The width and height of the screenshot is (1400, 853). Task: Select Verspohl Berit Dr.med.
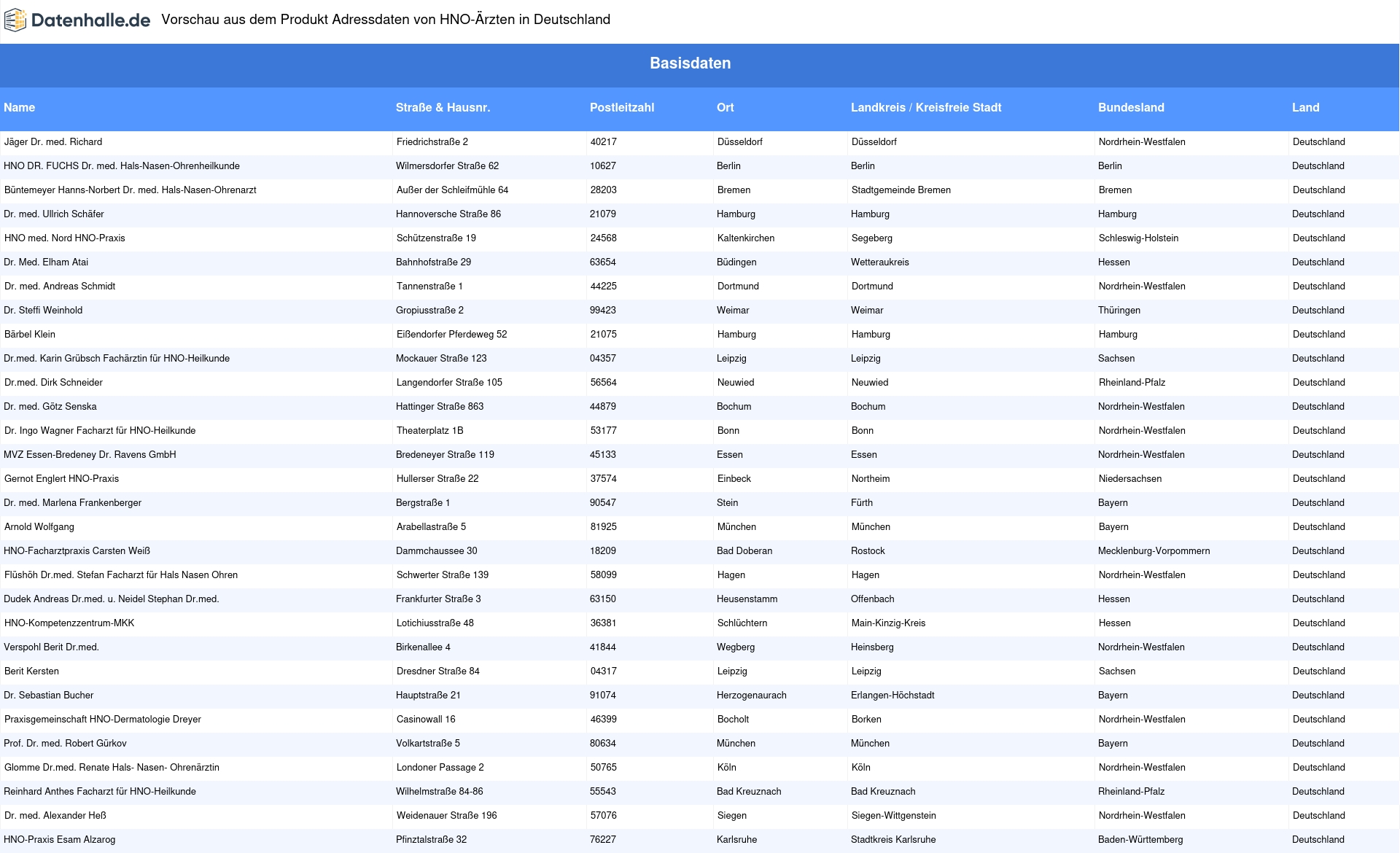(x=51, y=647)
